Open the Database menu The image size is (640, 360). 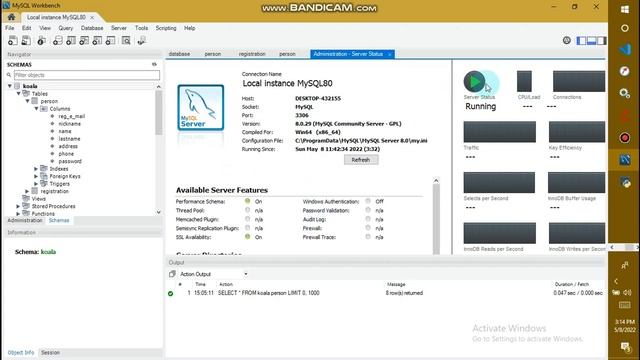point(92,28)
